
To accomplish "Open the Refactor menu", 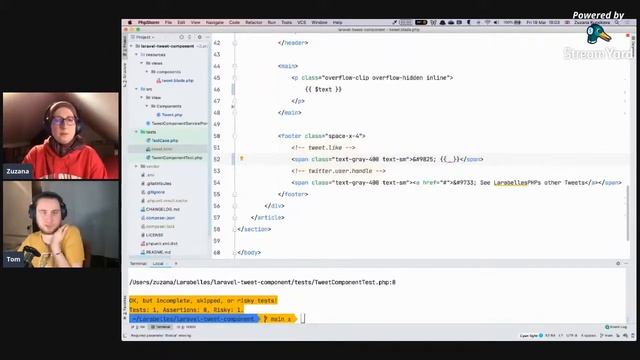I will click(x=253, y=22).
